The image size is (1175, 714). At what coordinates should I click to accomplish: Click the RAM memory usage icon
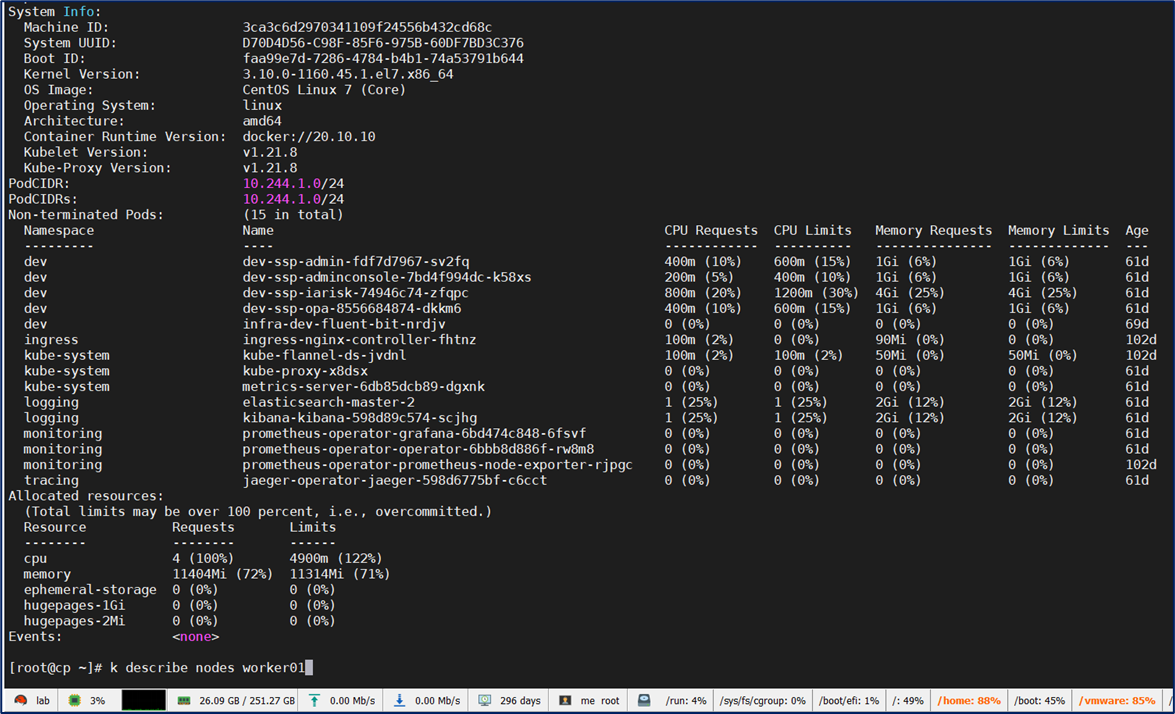pyautogui.click(x=184, y=701)
